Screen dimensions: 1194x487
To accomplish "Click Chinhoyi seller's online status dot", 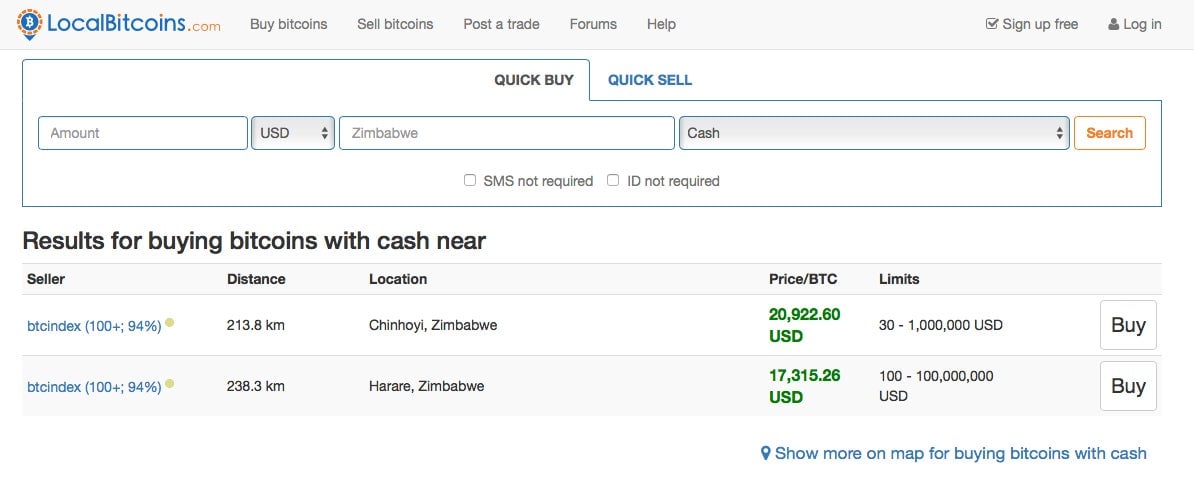I will click(x=170, y=323).
